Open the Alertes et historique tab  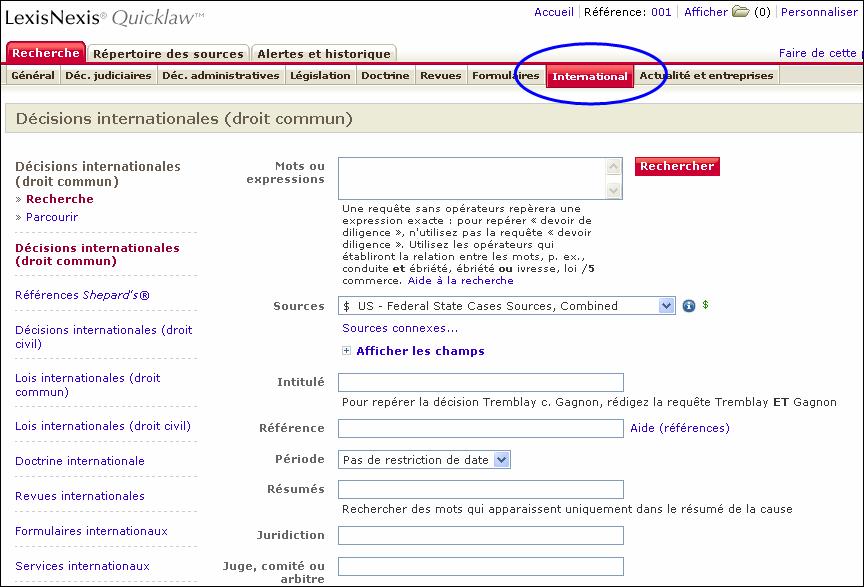tap(324, 54)
